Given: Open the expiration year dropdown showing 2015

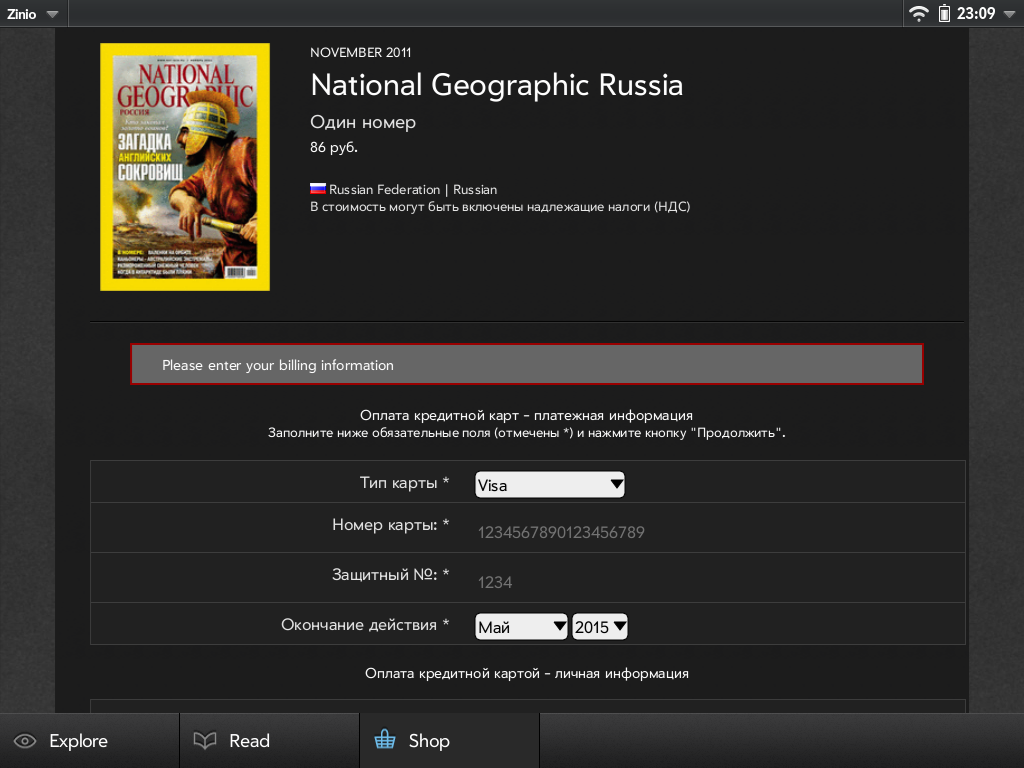Looking at the screenshot, I should (600, 627).
